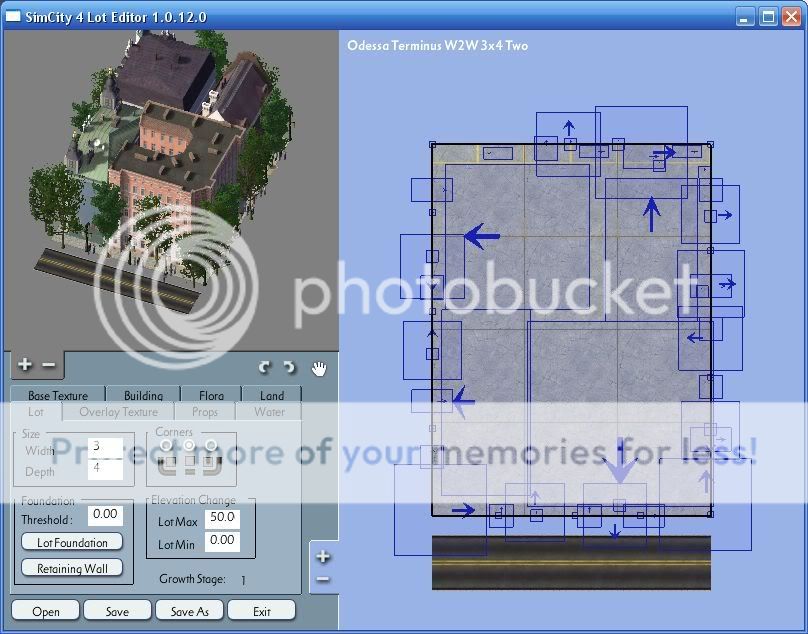Zoom out the lot plan view
Image resolution: width=808 pixels, height=634 pixels.
point(323,579)
